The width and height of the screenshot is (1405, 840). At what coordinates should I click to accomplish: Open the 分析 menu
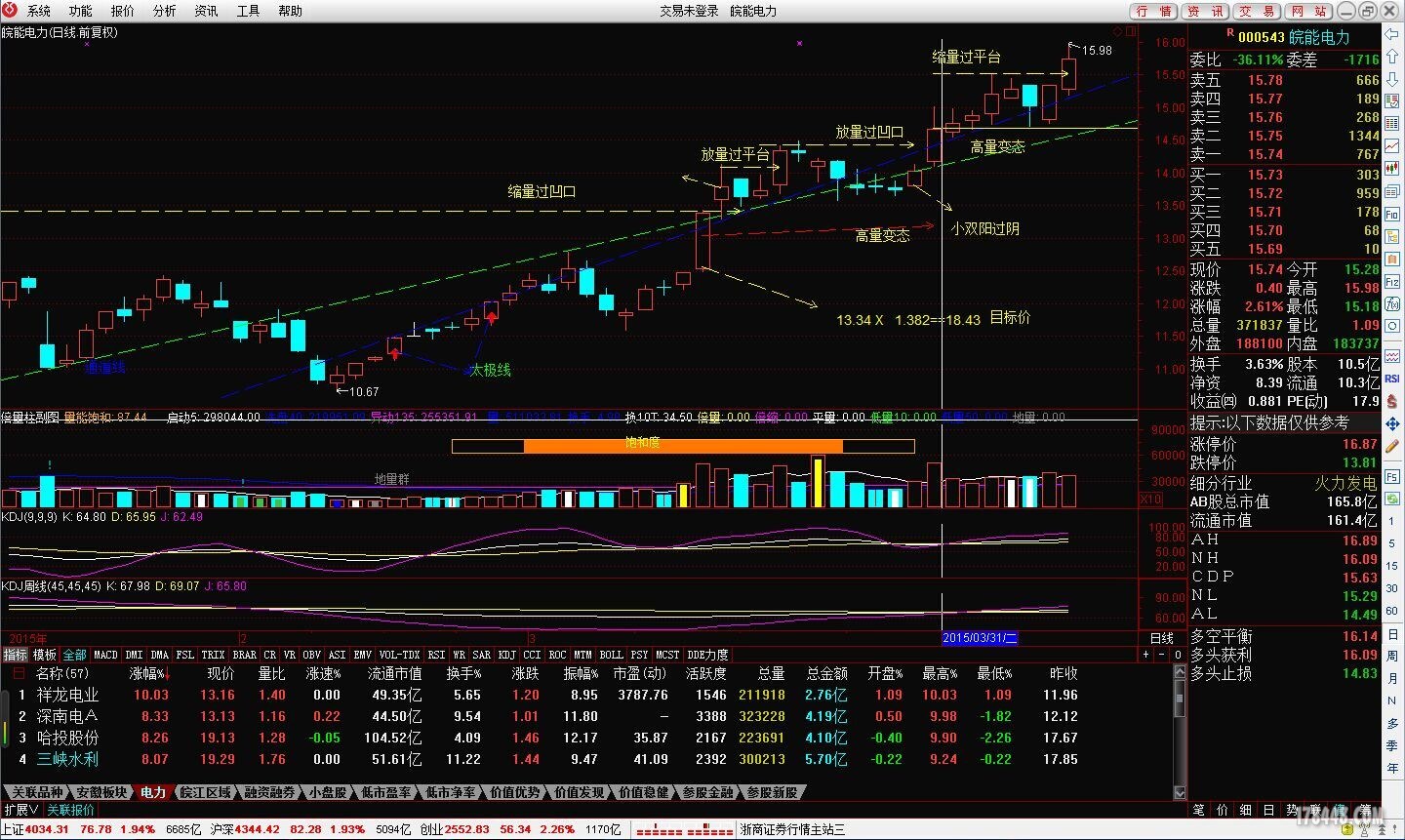click(x=165, y=11)
